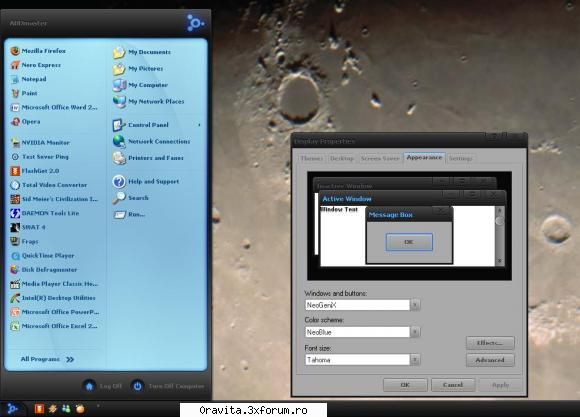Click the preview window scrollbar

coord(499,235)
